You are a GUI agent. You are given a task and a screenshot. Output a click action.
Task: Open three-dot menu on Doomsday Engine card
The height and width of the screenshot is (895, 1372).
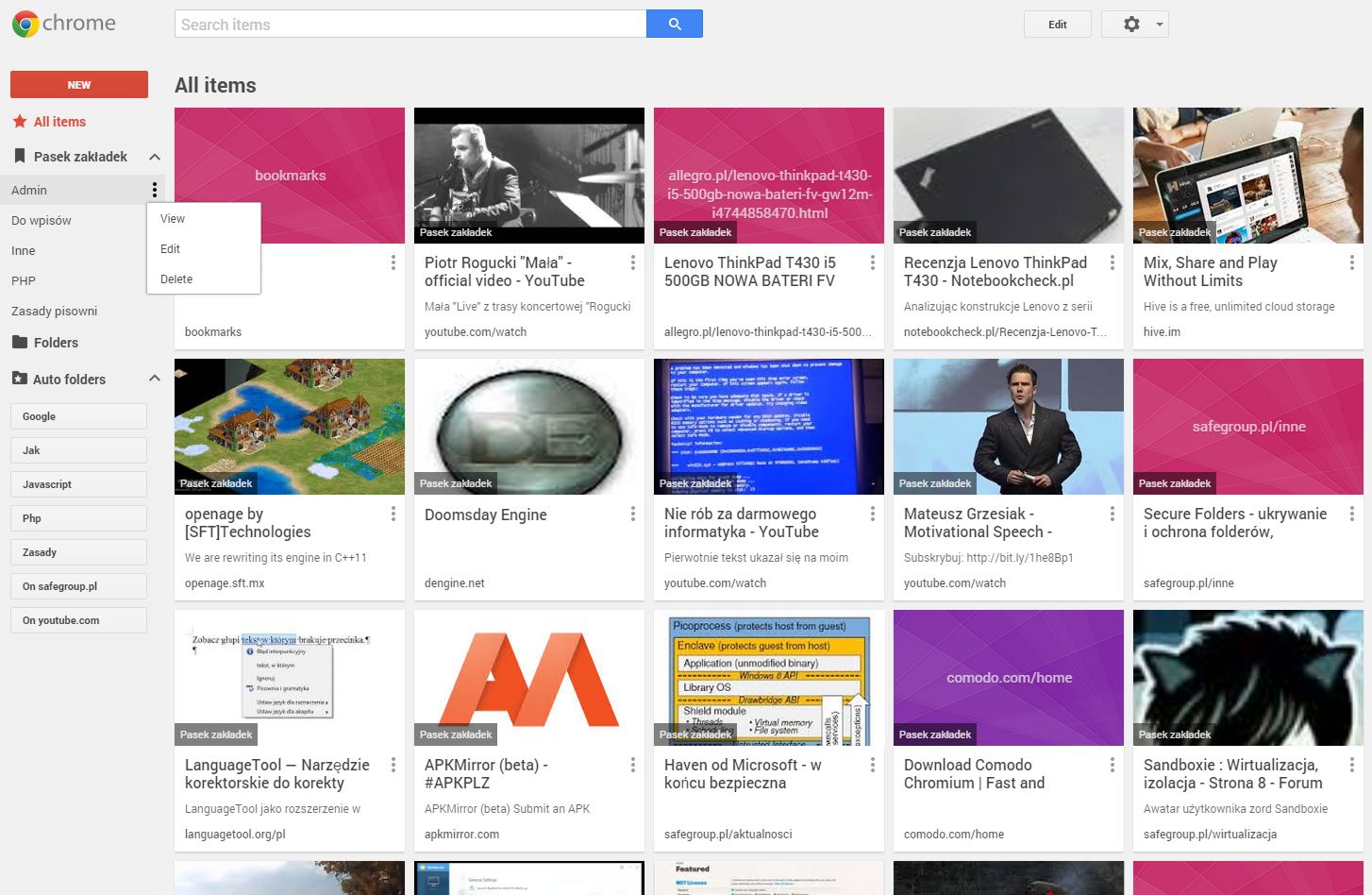click(x=633, y=514)
